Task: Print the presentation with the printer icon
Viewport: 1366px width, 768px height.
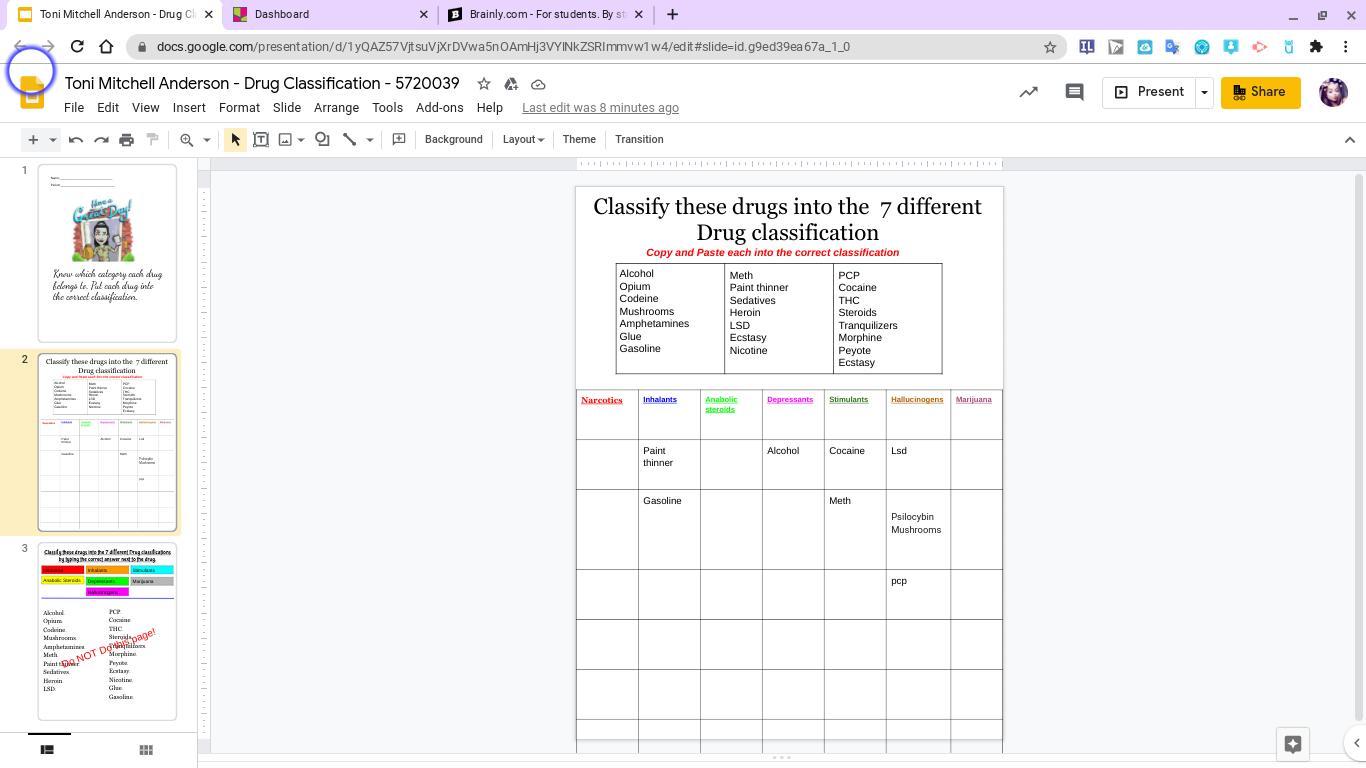Action: pos(126,140)
